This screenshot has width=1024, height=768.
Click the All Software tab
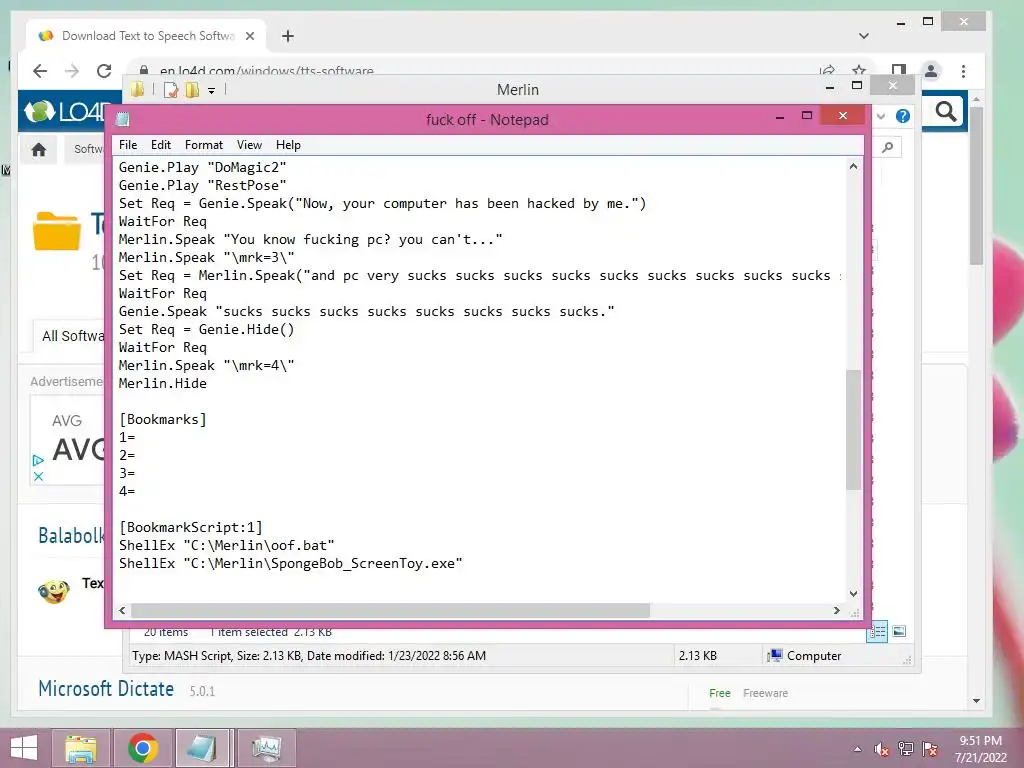pyautogui.click(x=72, y=336)
